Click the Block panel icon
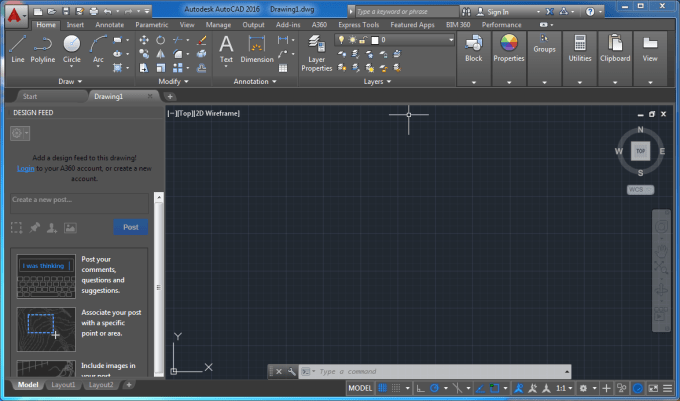680x401 pixels. pyautogui.click(x=474, y=49)
